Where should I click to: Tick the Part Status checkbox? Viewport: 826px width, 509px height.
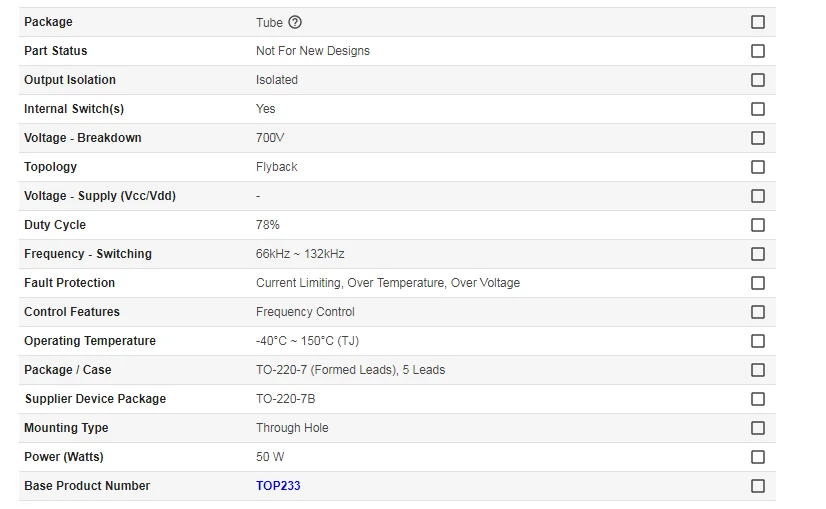(758, 51)
